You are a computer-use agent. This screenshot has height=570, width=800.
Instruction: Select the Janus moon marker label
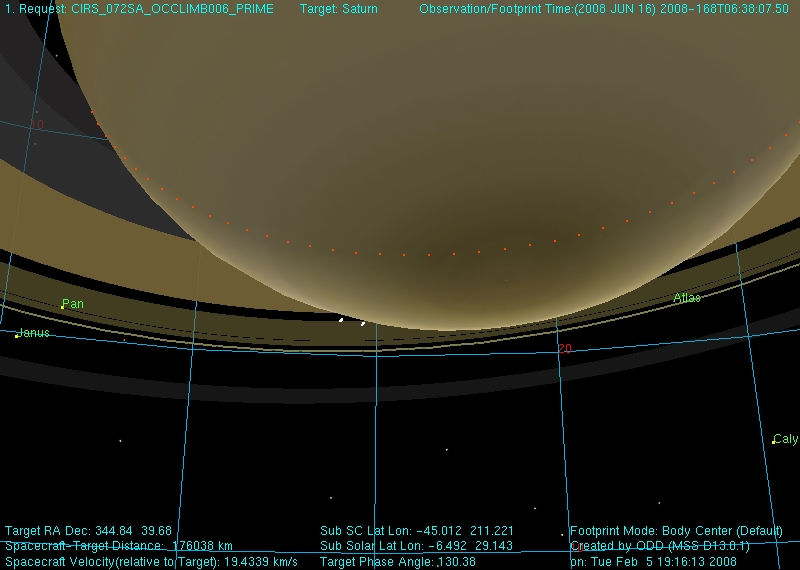click(x=32, y=333)
